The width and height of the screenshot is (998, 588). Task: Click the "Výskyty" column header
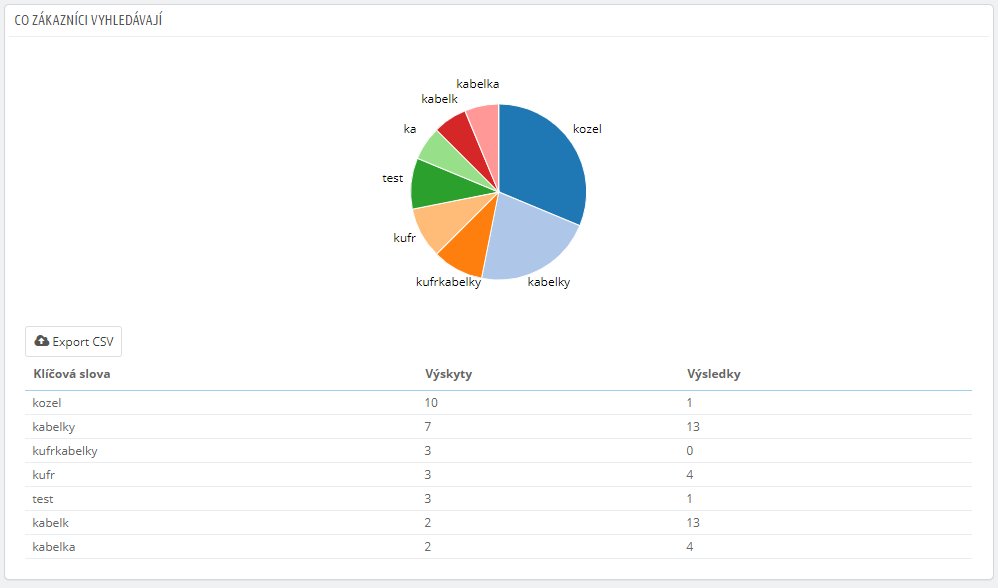(x=449, y=374)
